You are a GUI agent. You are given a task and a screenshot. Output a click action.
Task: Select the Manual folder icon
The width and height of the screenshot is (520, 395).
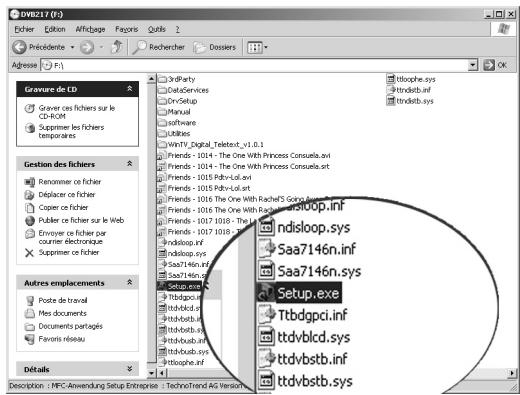coord(162,112)
